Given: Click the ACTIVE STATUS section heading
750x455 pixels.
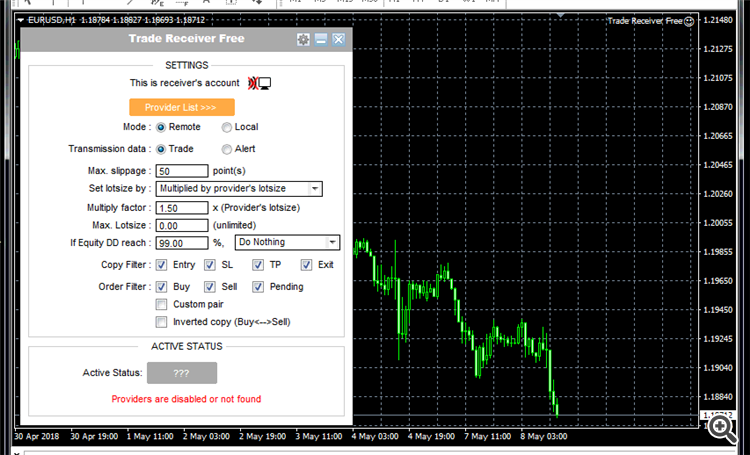Looking at the screenshot, I should 187,346.
